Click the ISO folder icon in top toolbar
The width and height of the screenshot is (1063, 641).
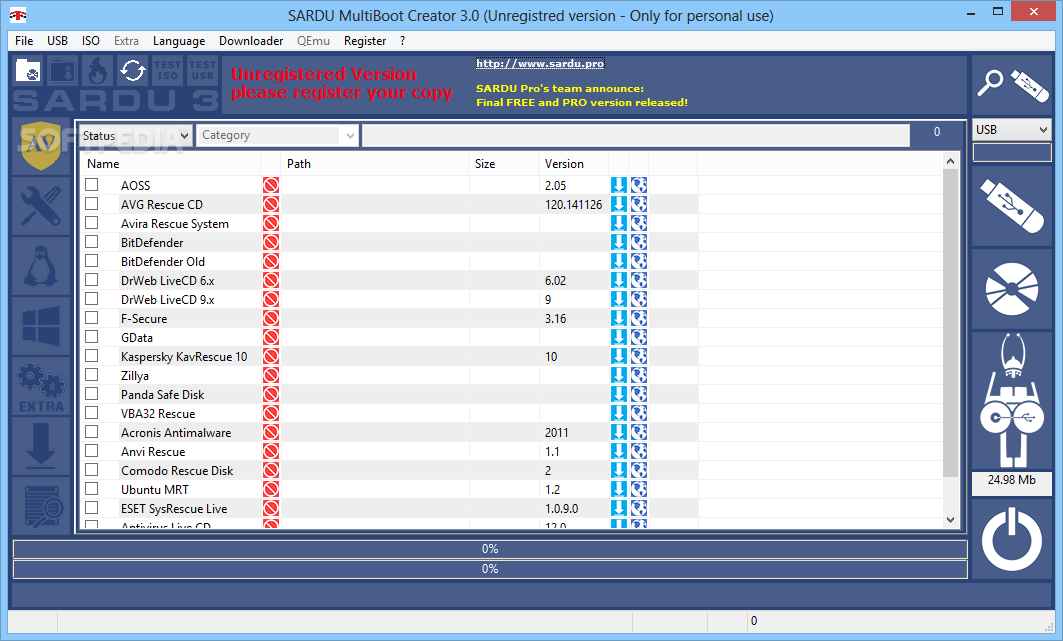pyautogui.click(x=28, y=70)
